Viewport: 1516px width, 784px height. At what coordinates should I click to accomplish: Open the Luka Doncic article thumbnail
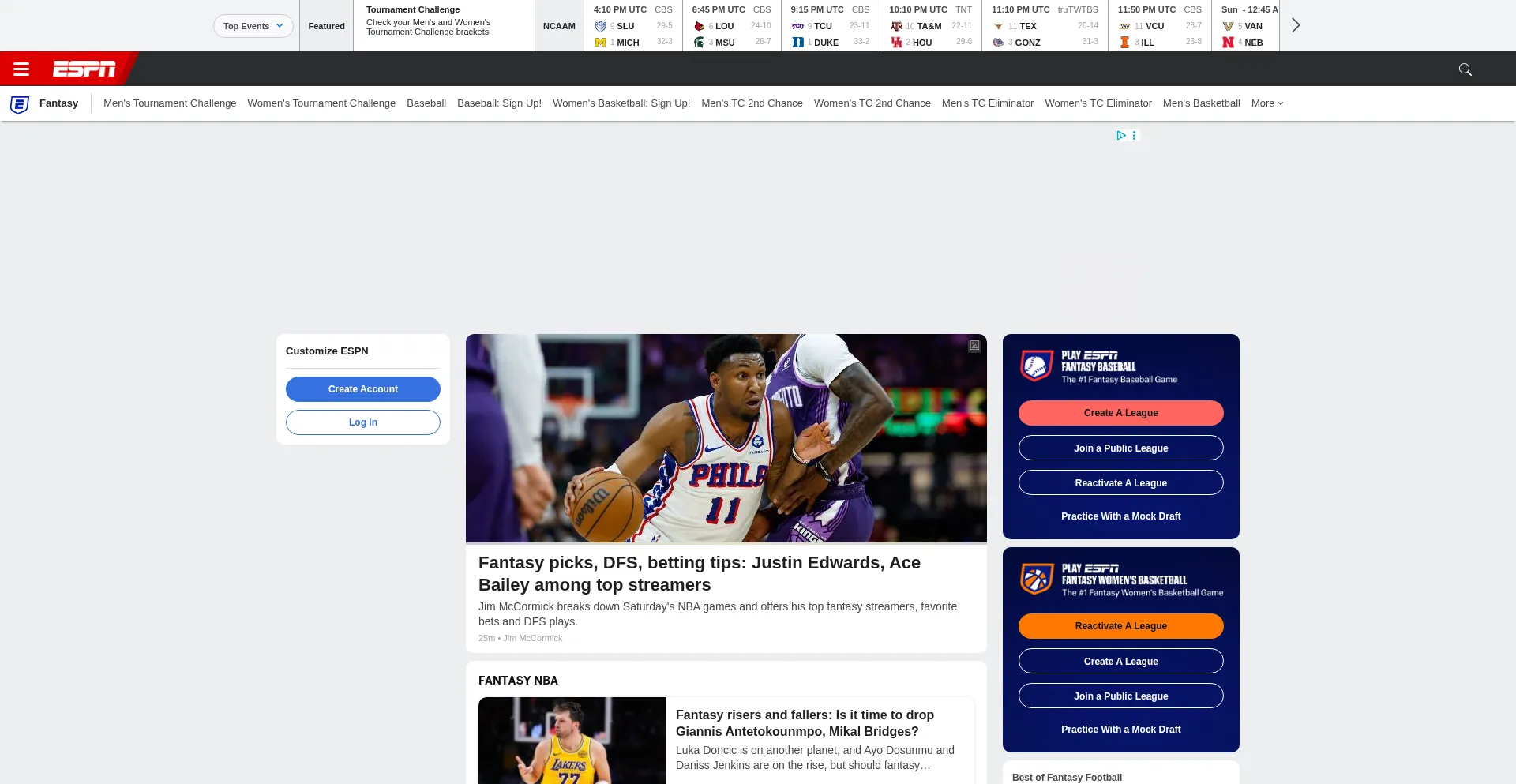pyautogui.click(x=572, y=741)
